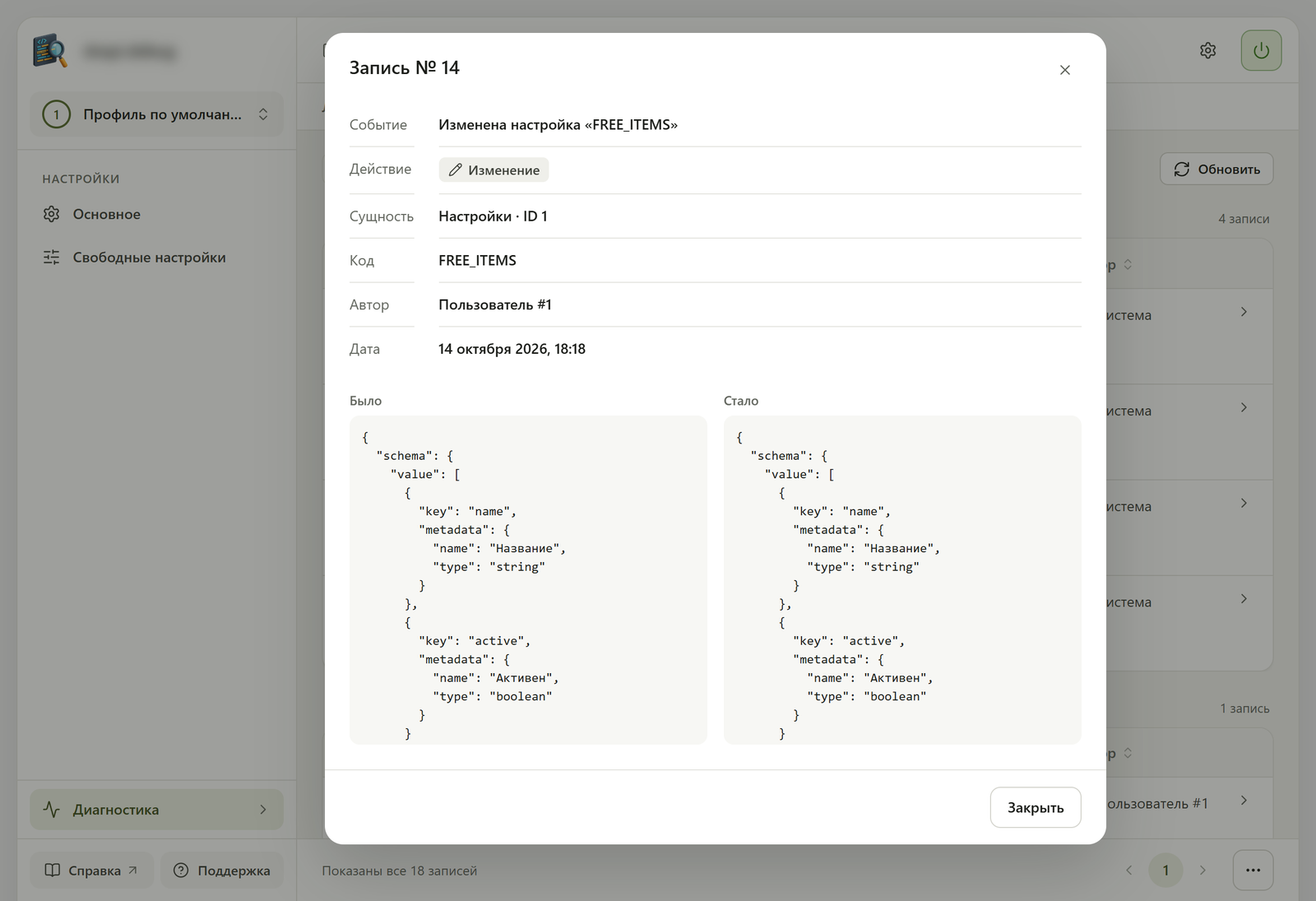1316x901 pixels.
Task: Click the Основное gear icon in sidebar
Action: [52, 214]
